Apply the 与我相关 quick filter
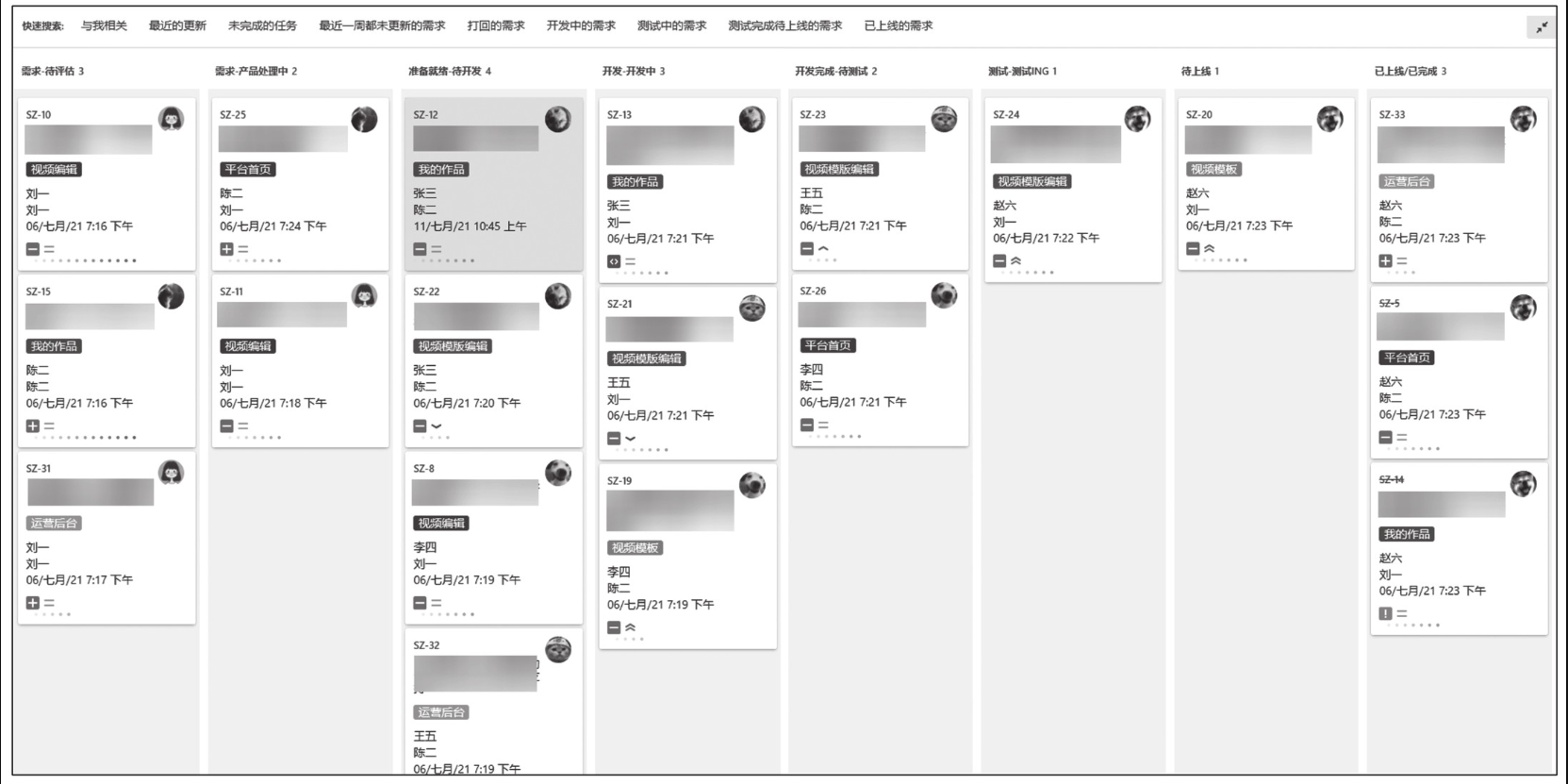The image size is (1568, 784). (x=104, y=25)
